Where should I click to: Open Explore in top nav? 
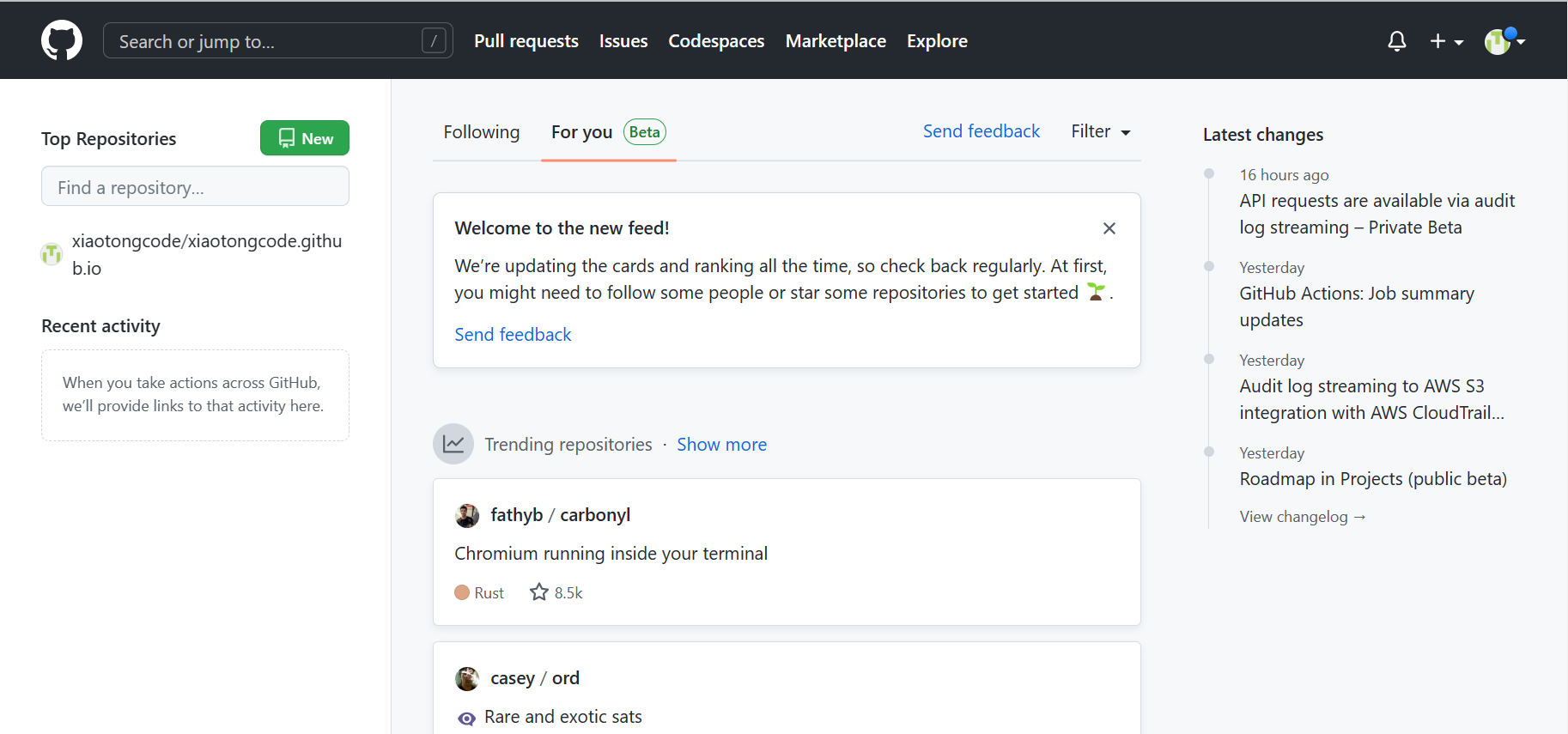coord(937,41)
